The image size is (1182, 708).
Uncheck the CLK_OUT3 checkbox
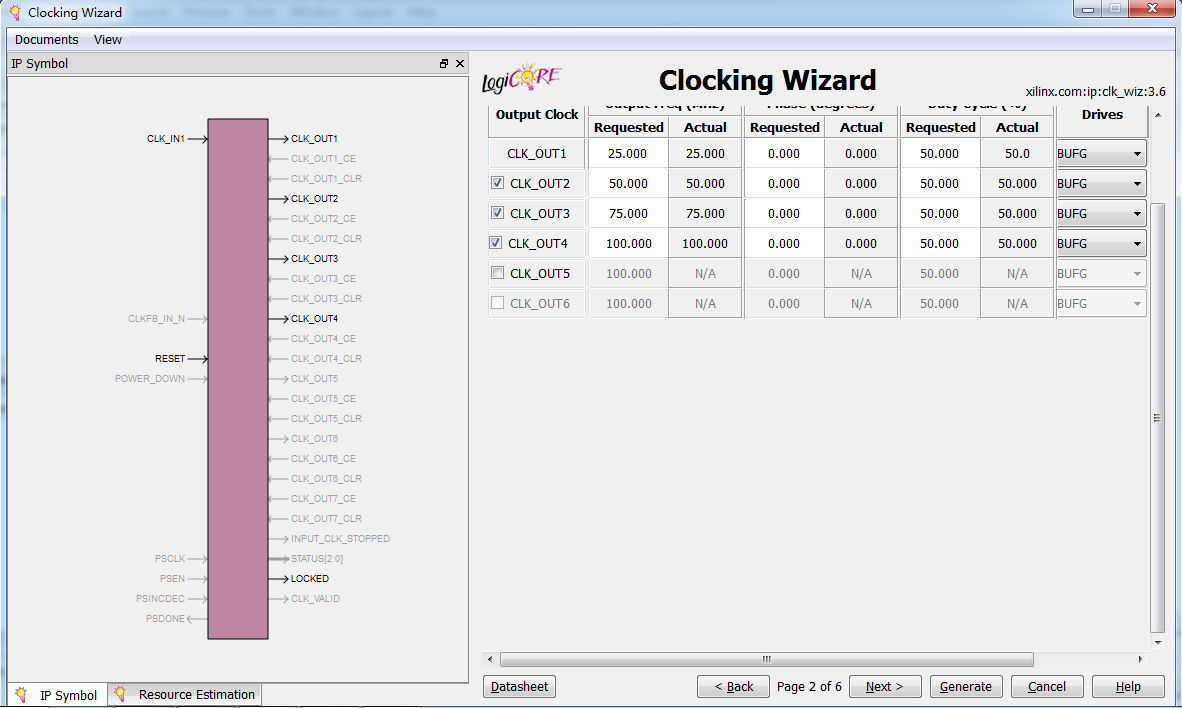click(498, 213)
